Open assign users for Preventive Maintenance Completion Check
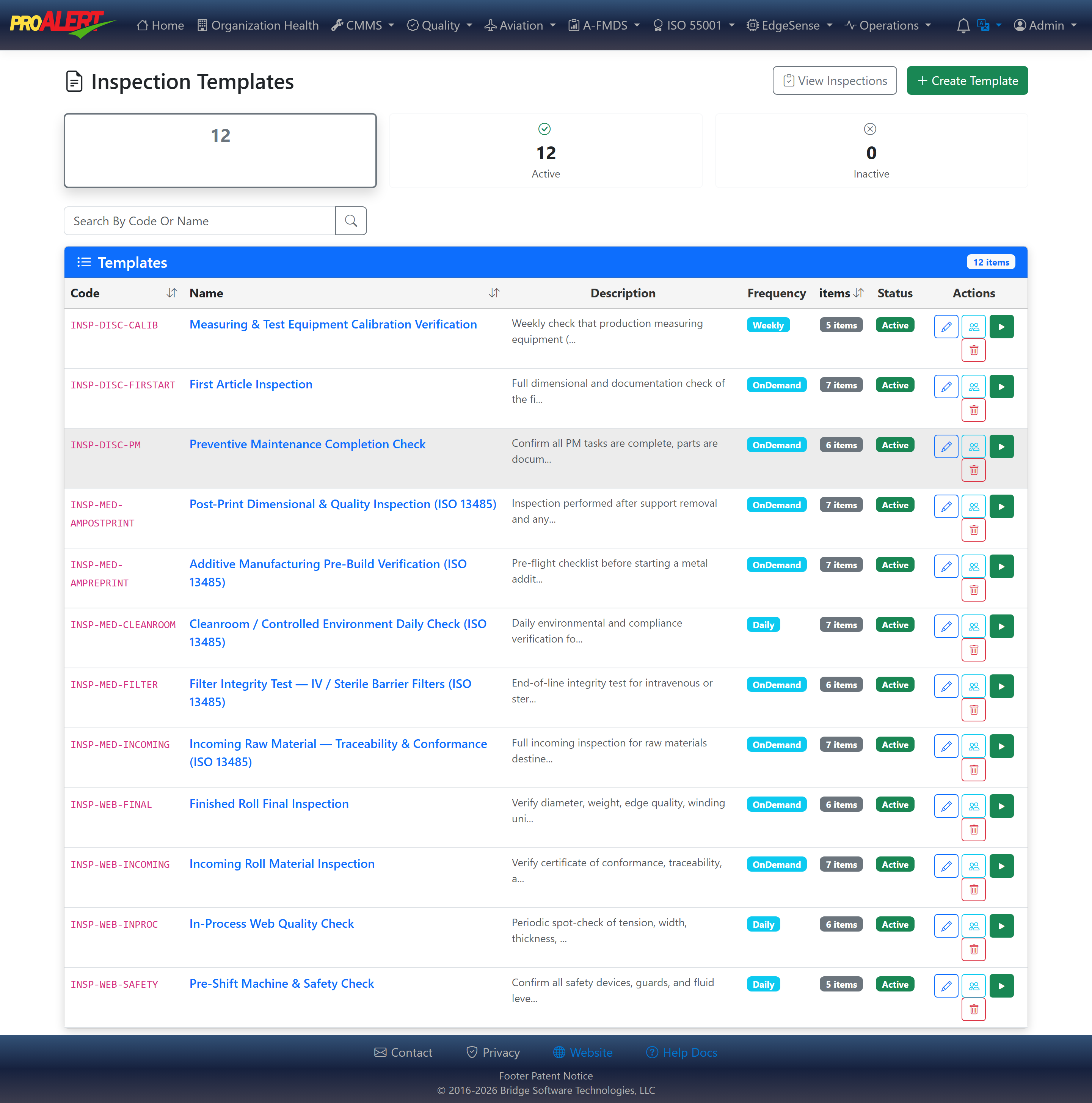The image size is (1092, 1103). click(x=973, y=446)
